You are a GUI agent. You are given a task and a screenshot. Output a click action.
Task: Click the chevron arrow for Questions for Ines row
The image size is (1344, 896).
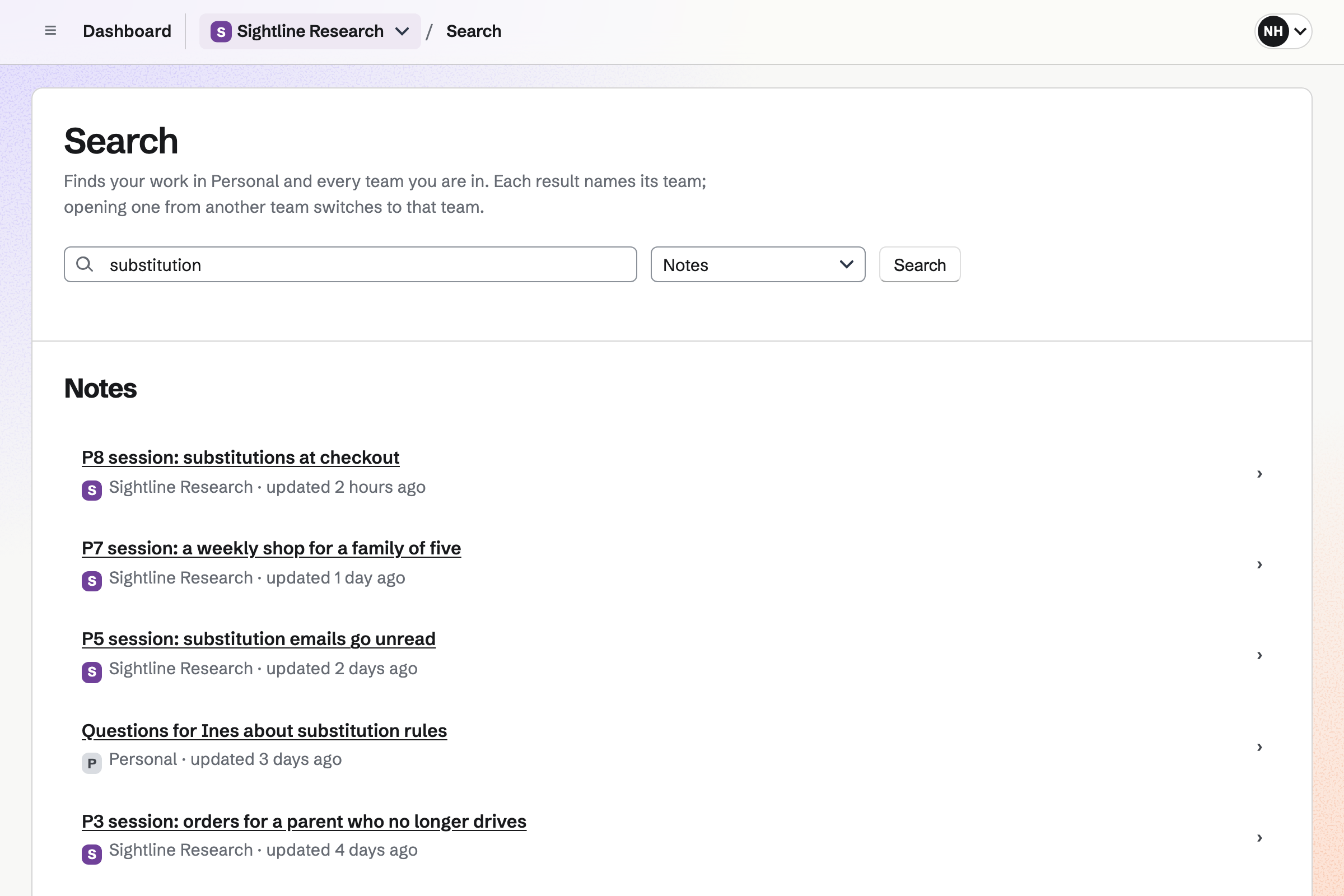[x=1259, y=747]
